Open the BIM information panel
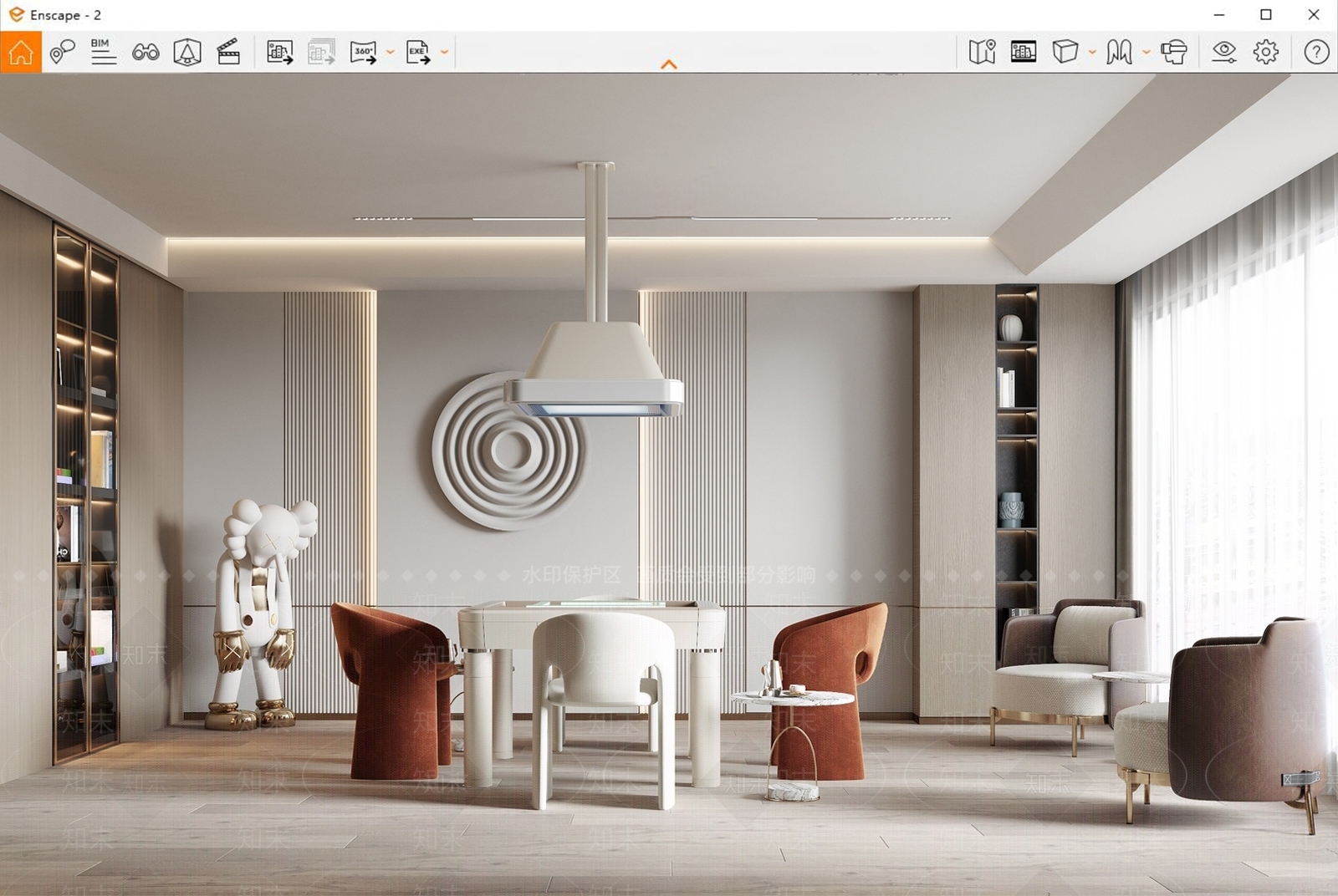Viewport: 1338px width, 896px height. pos(104,52)
